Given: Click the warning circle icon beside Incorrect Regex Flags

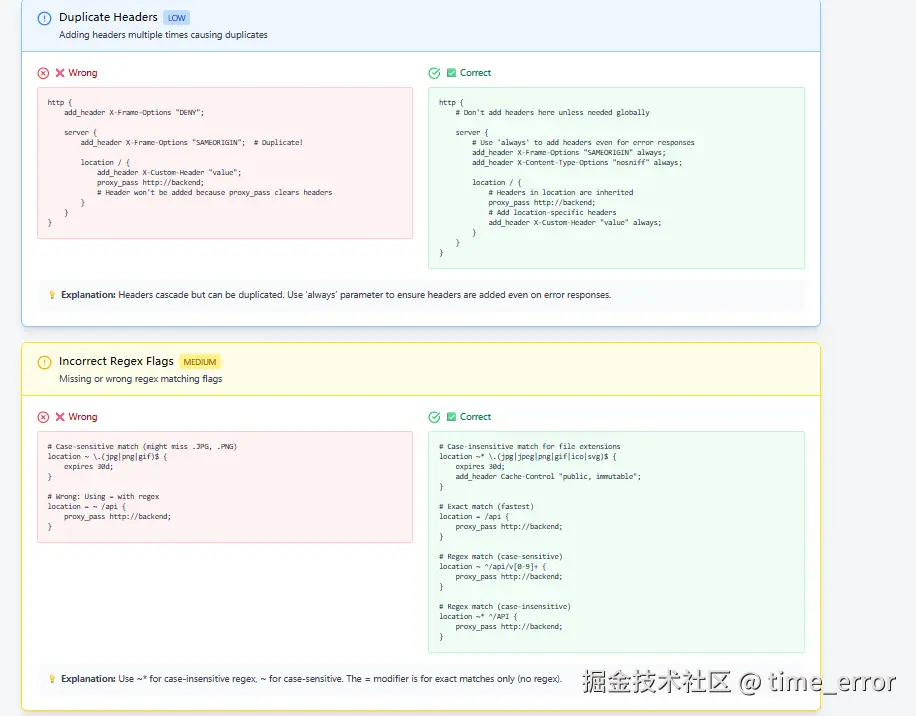Looking at the screenshot, I should [x=44, y=362].
